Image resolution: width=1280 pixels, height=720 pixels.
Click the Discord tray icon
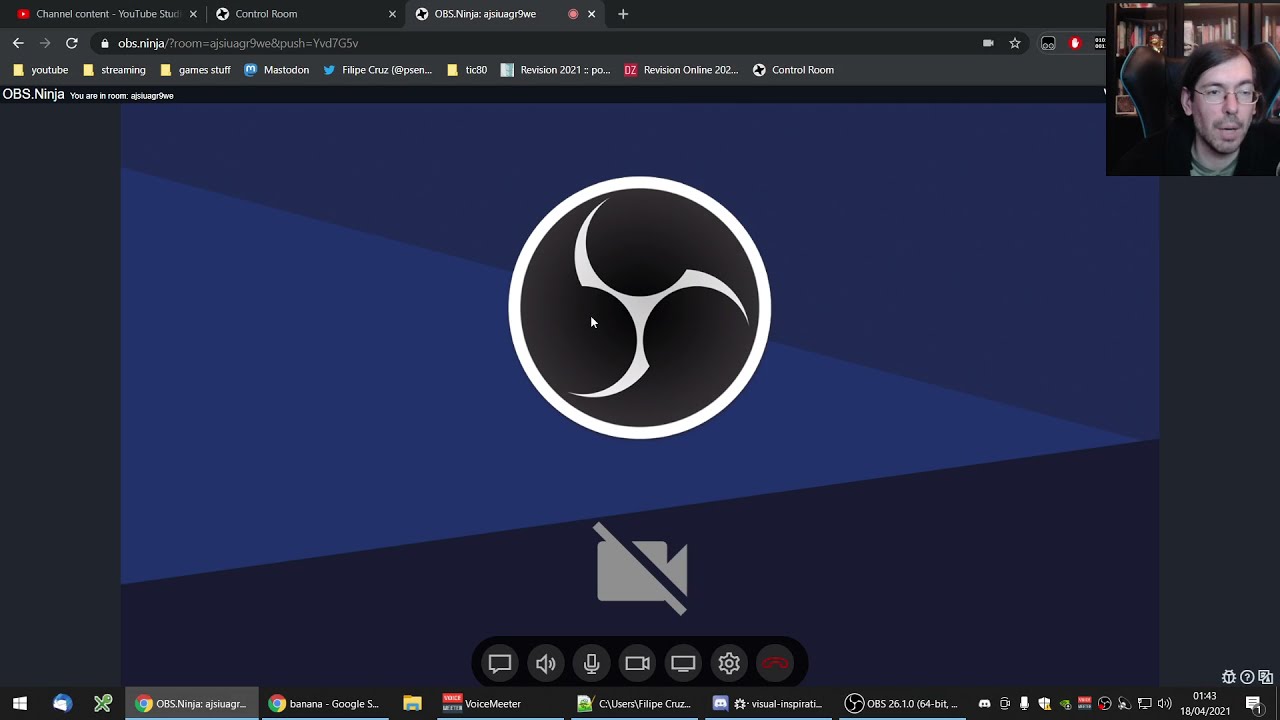(x=985, y=704)
